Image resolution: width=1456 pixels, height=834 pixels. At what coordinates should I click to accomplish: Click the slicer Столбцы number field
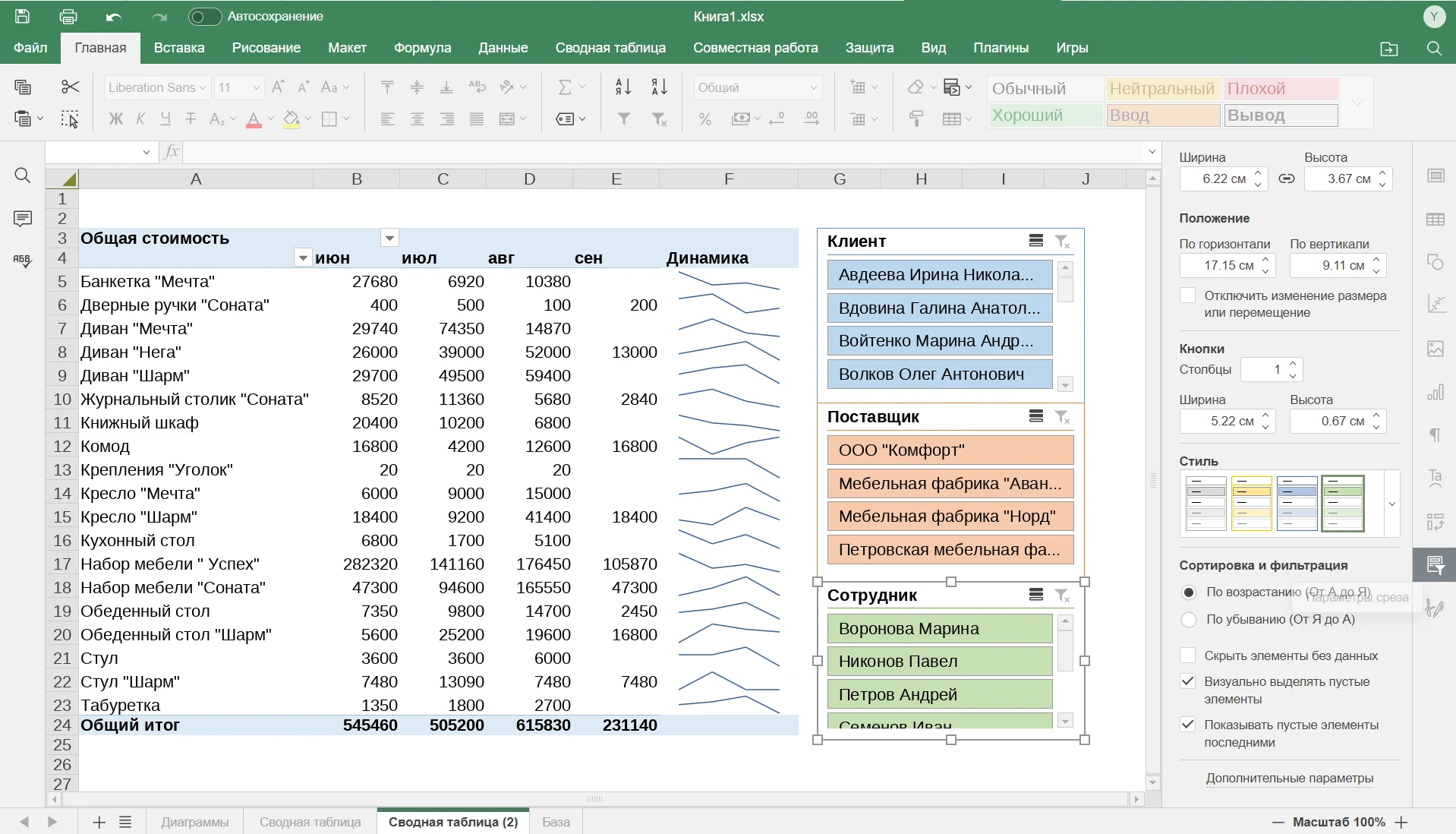click(x=1264, y=370)
